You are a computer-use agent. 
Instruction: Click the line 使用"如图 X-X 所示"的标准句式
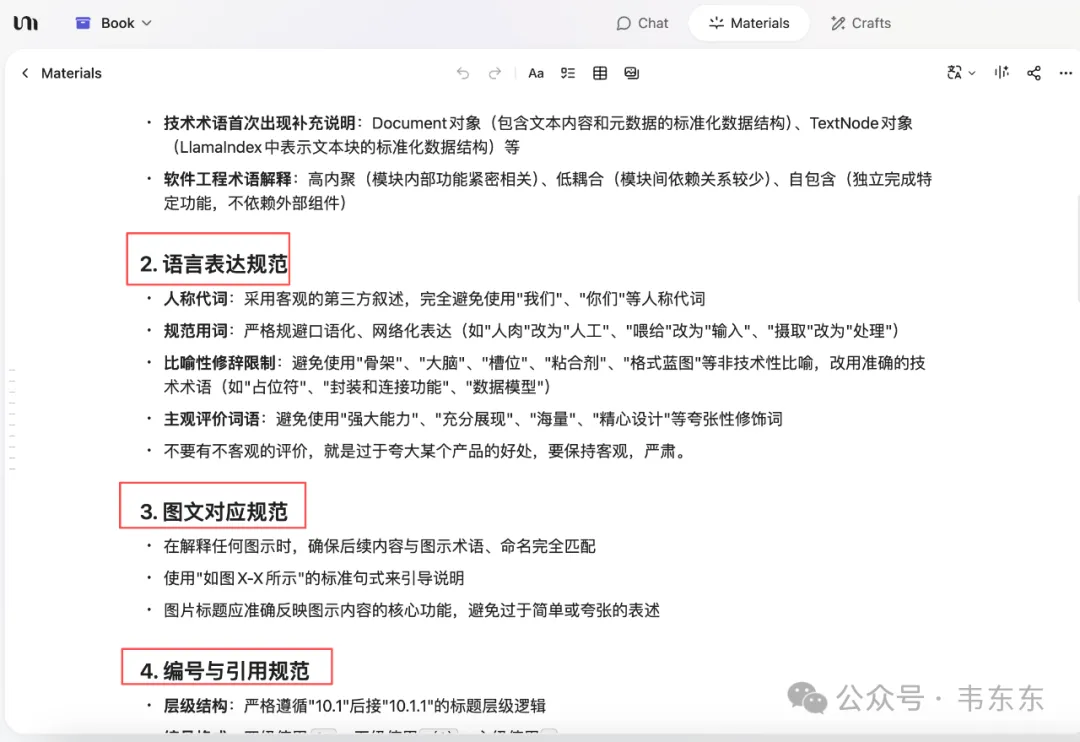pos(314,578)
